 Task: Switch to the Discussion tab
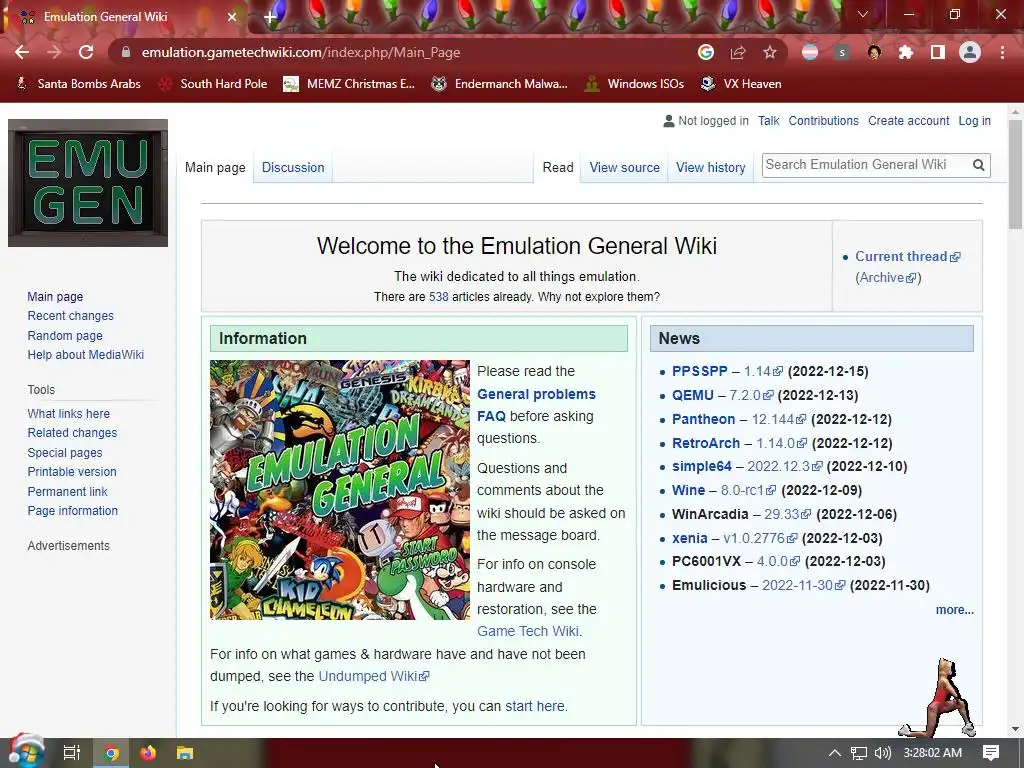coord(293,167)
